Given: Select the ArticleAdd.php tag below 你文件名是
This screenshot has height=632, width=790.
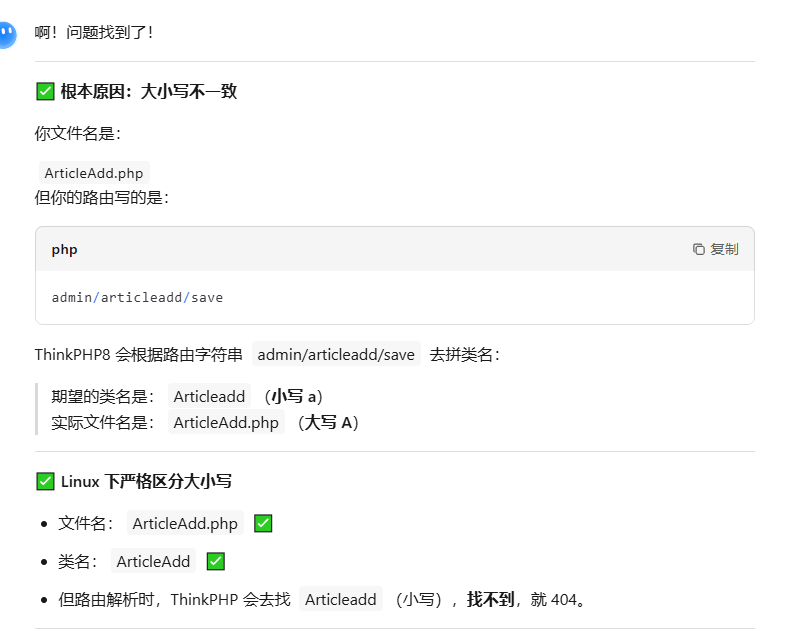Looking at the screenshot, I should coord(94,173).
